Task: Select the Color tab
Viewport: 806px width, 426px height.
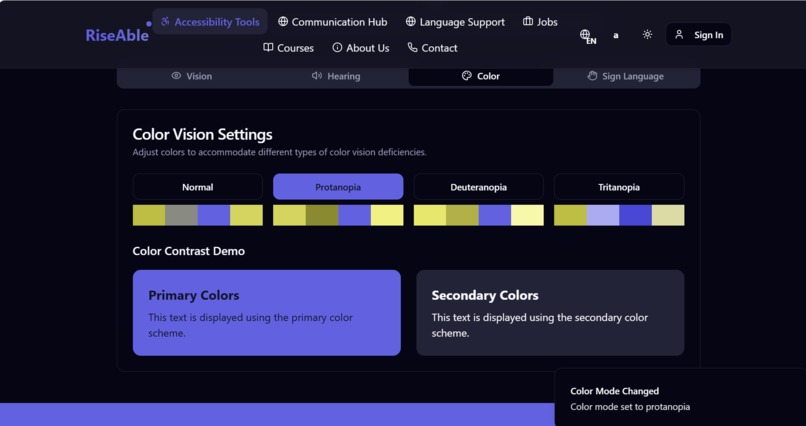Action: coord(481,76)
